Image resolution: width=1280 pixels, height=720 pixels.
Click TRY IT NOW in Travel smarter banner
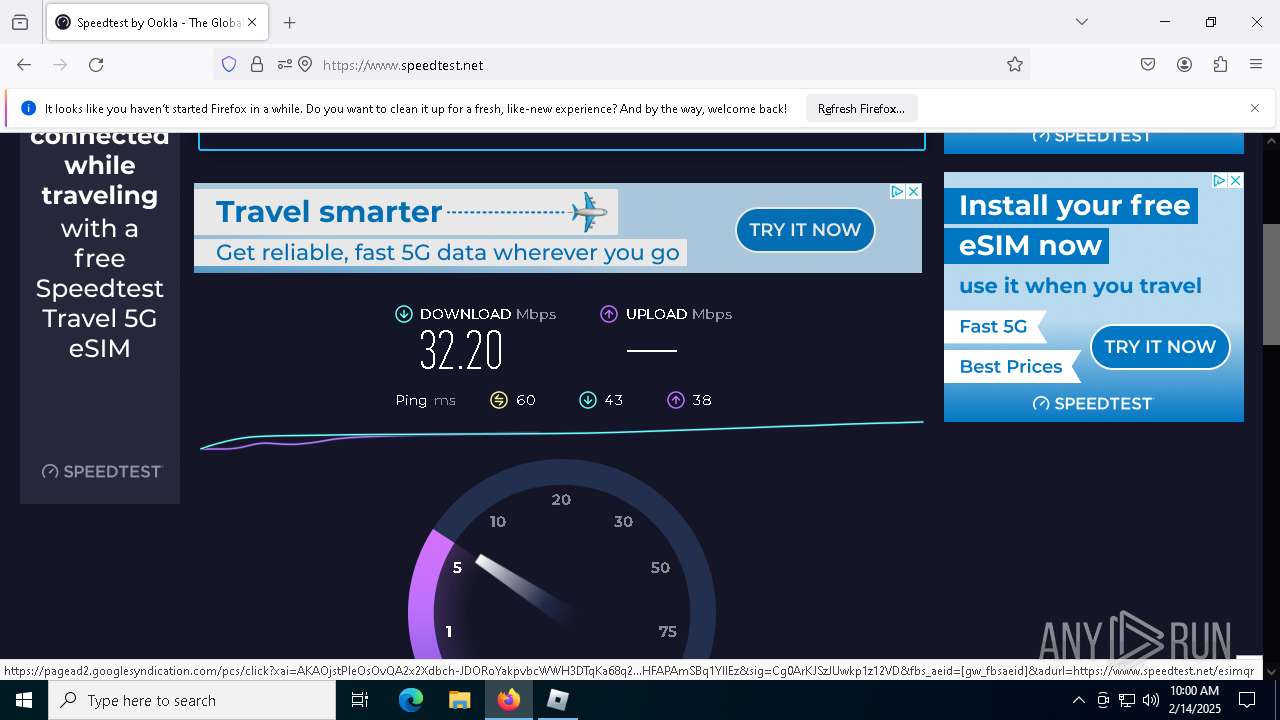pos(805,230)
